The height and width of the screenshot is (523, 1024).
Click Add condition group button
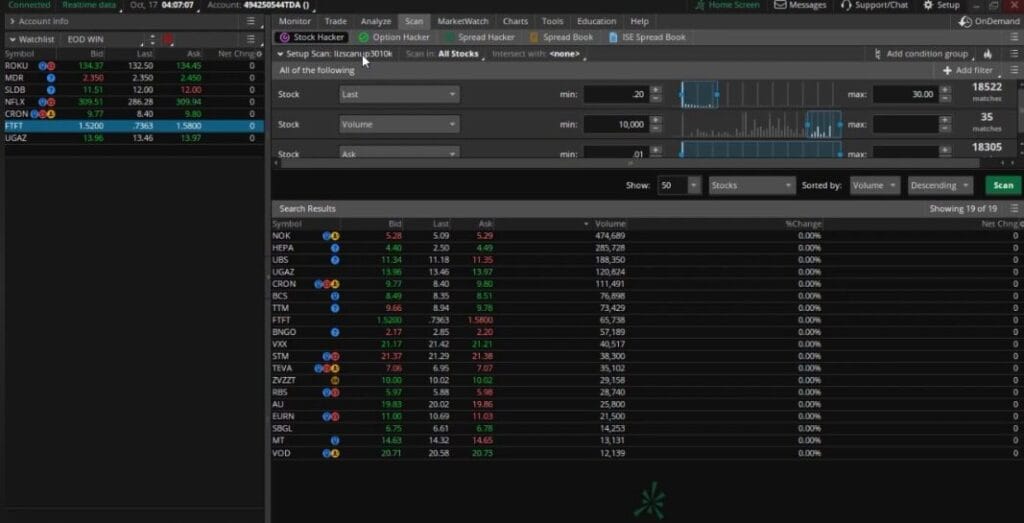point(921,54)
